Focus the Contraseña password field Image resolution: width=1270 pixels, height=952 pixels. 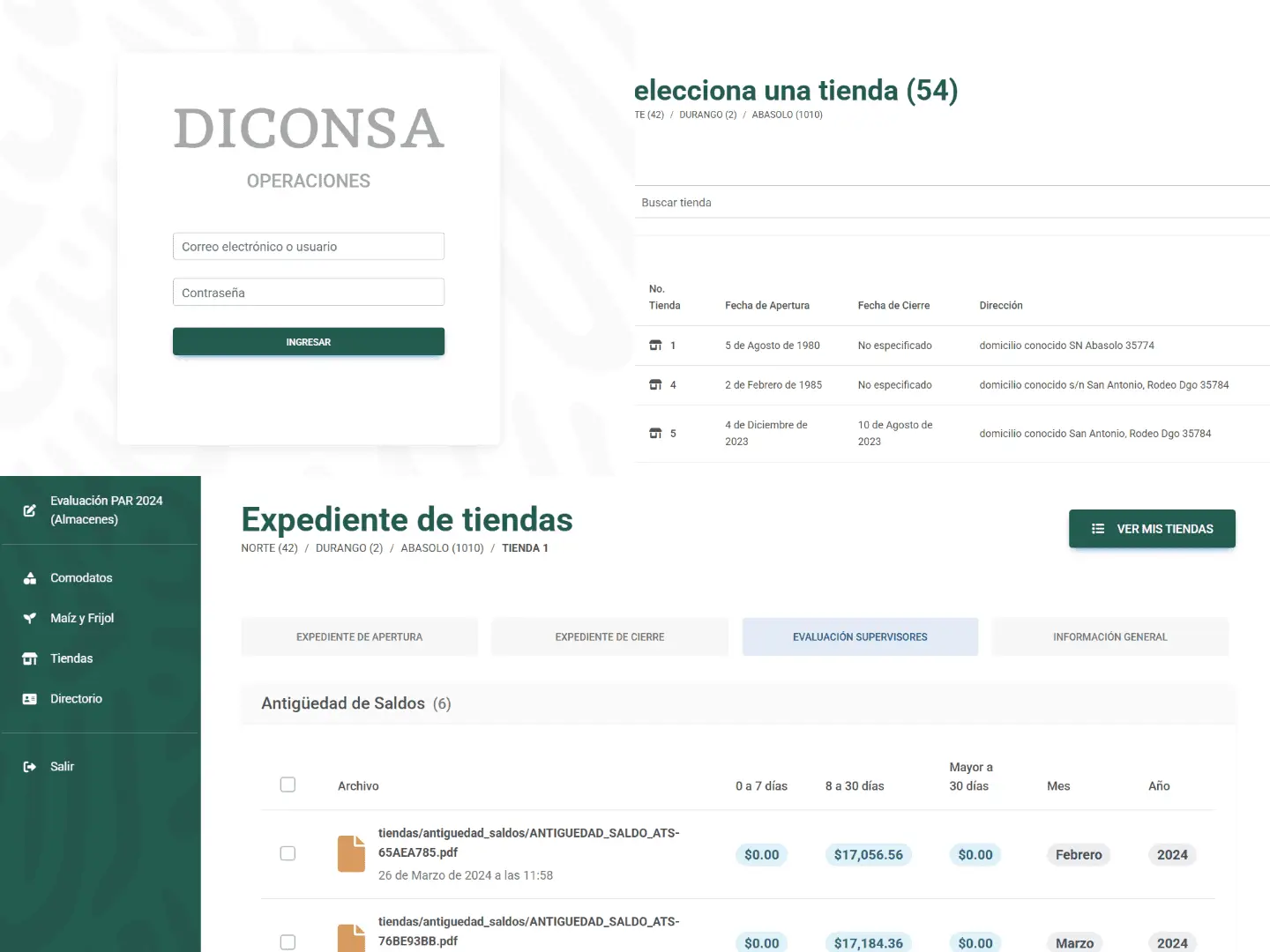point(309,293)
